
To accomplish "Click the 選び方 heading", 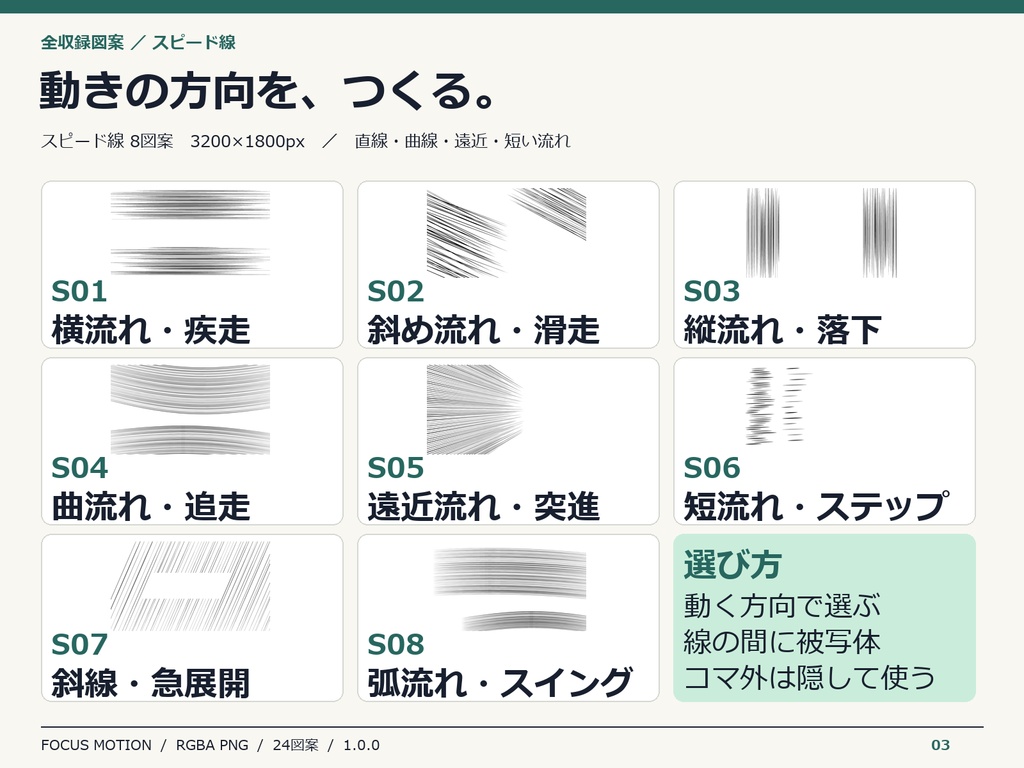I will (x=732, y=565).
